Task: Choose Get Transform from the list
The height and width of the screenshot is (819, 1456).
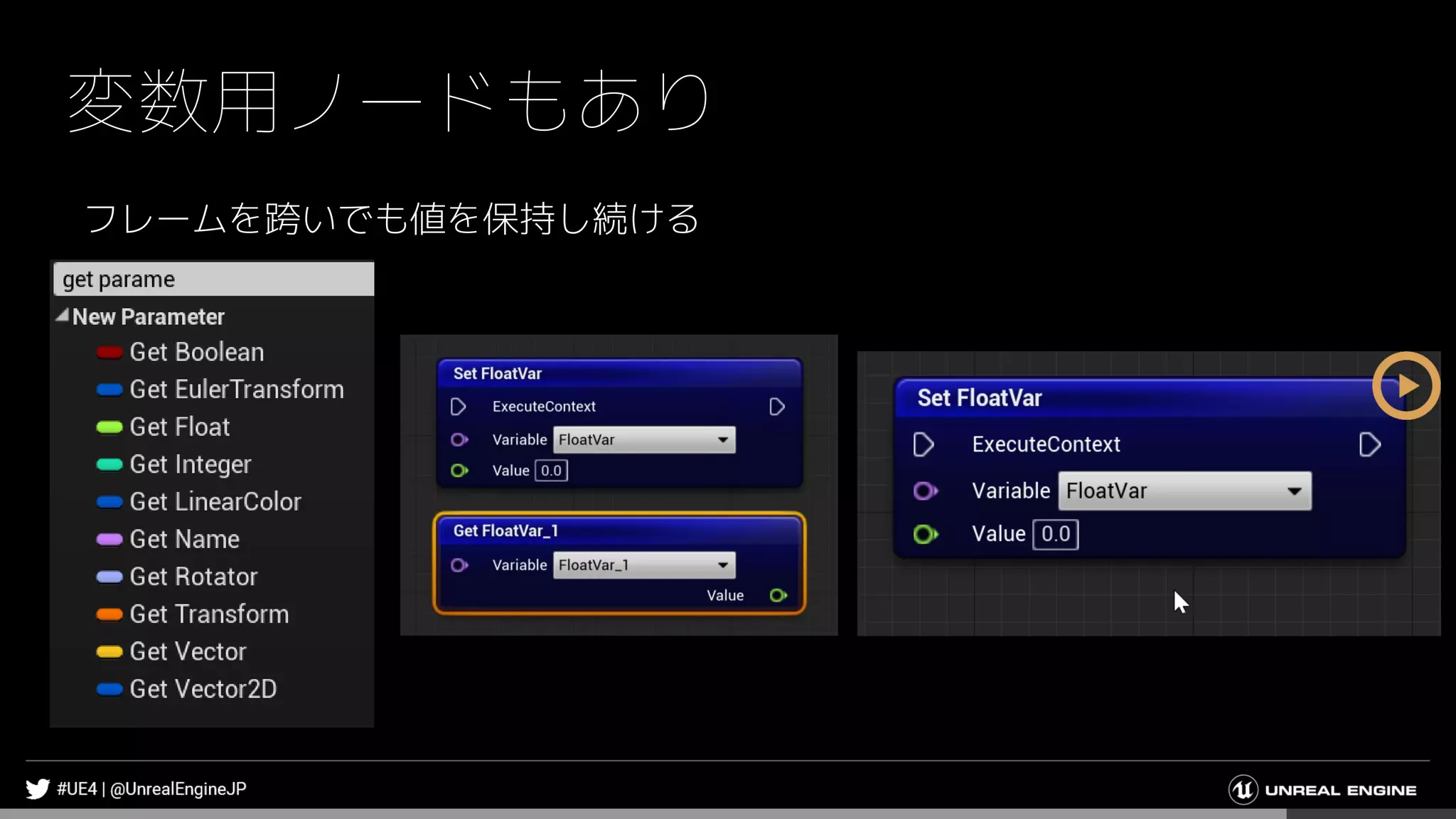Action: 209,614
